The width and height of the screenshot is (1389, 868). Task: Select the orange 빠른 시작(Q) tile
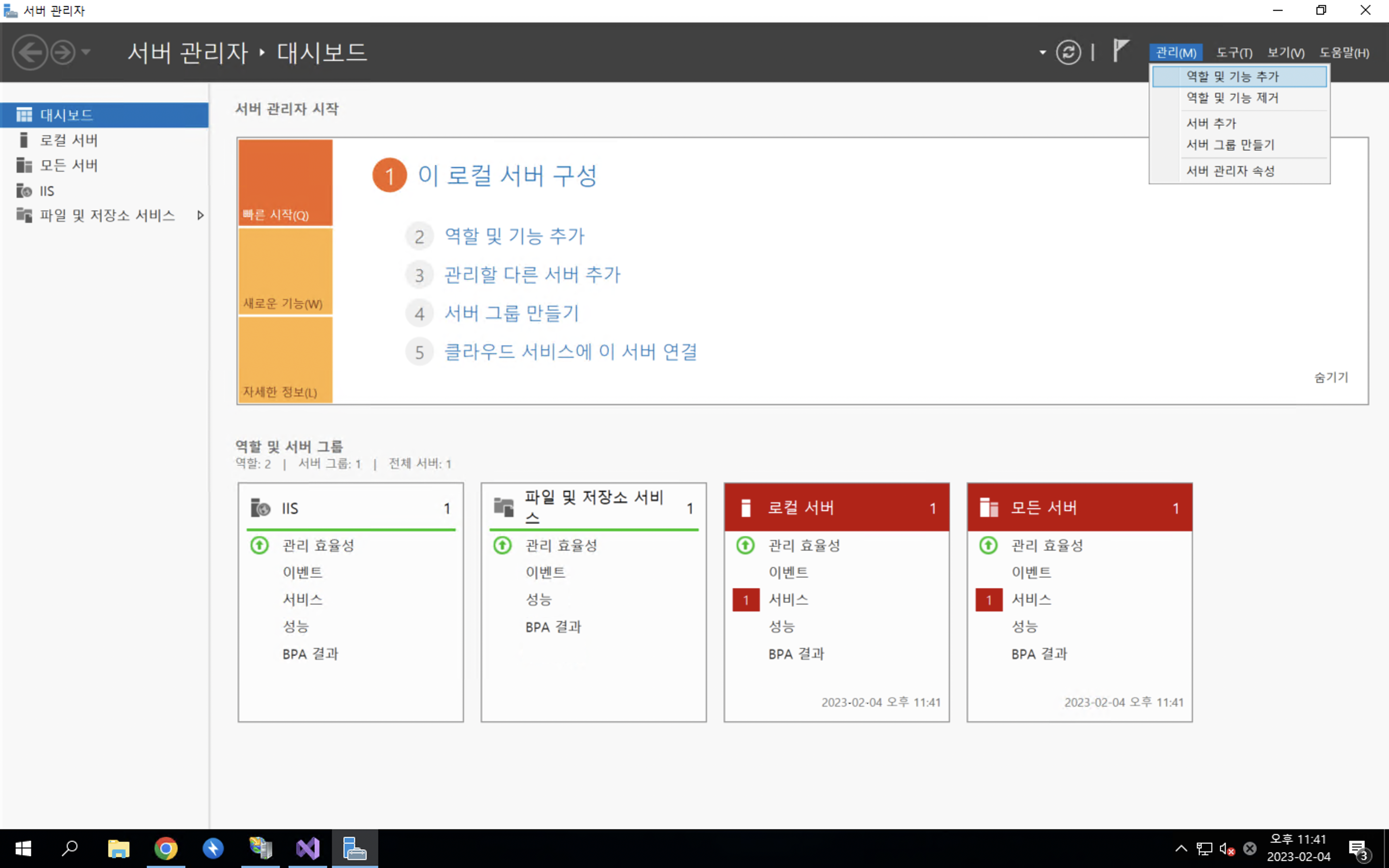285,183
